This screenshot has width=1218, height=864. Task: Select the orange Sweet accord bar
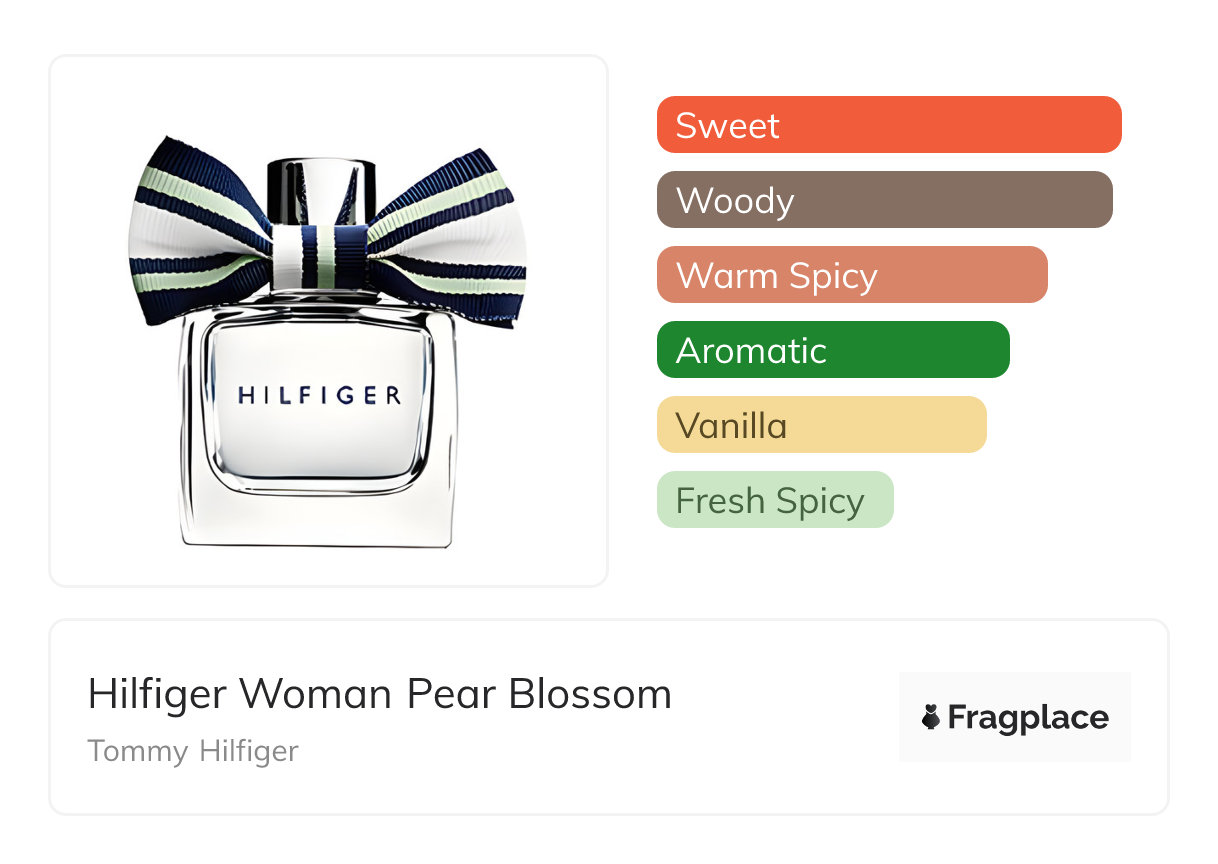(x=889, y=125)
